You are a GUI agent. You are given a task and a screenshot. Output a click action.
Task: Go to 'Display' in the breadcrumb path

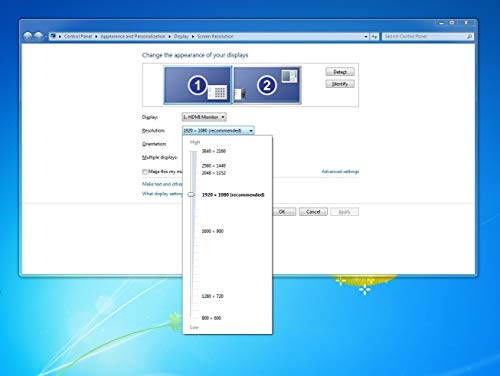tap(181, 36)
